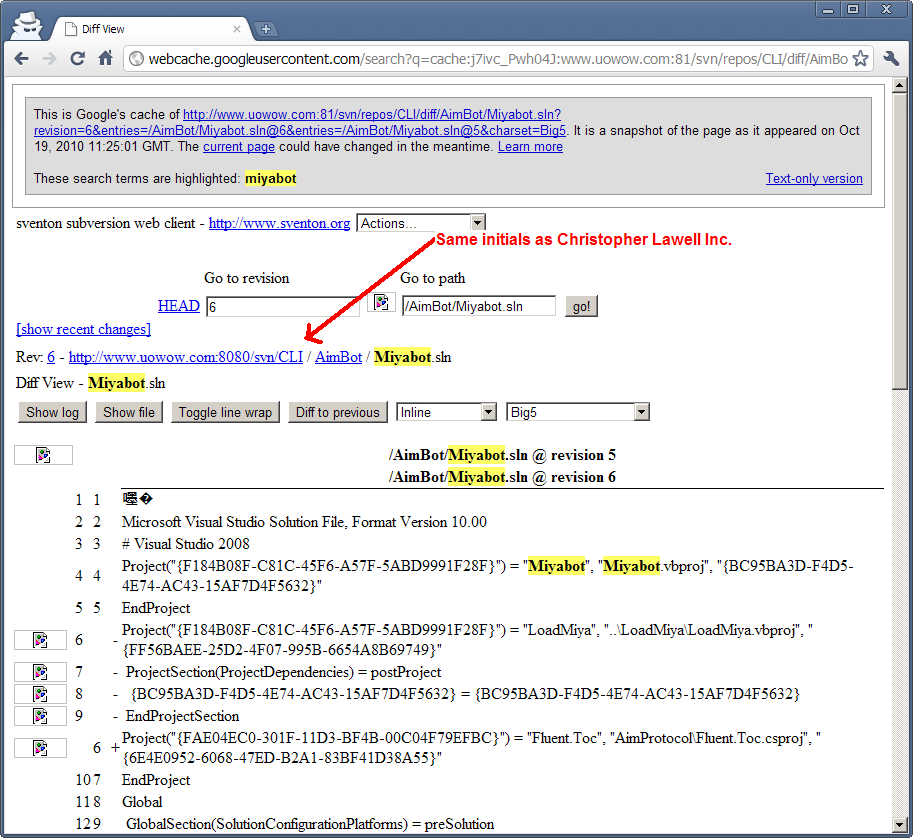Image resolution: width=913 pixels, height=838 pixels.
Task: Click the Show file button
Action: pos(129,412)
